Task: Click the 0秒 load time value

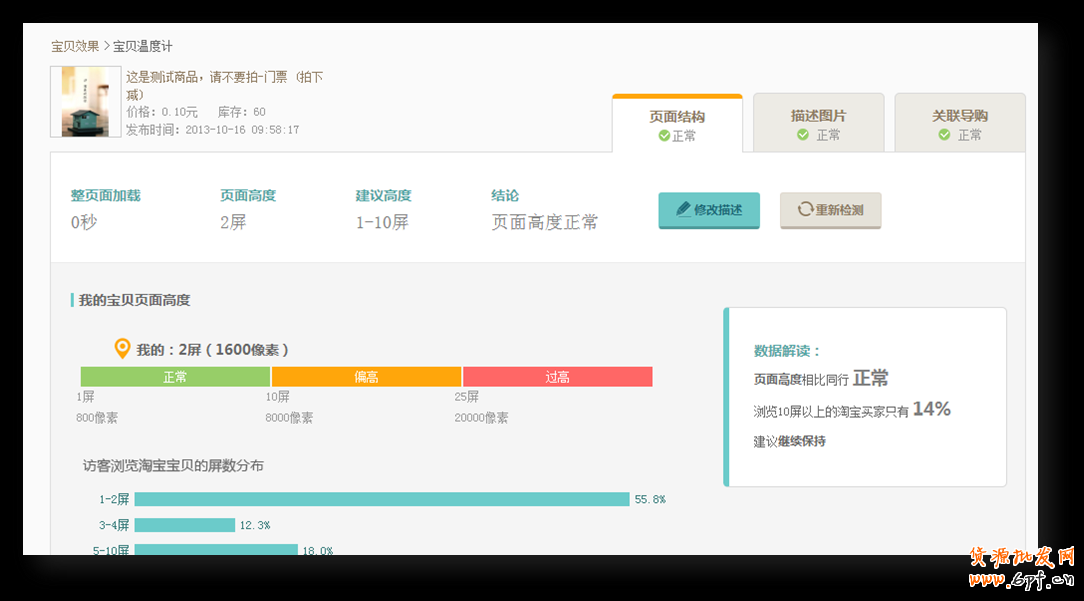Action: (x=84, y=222)
